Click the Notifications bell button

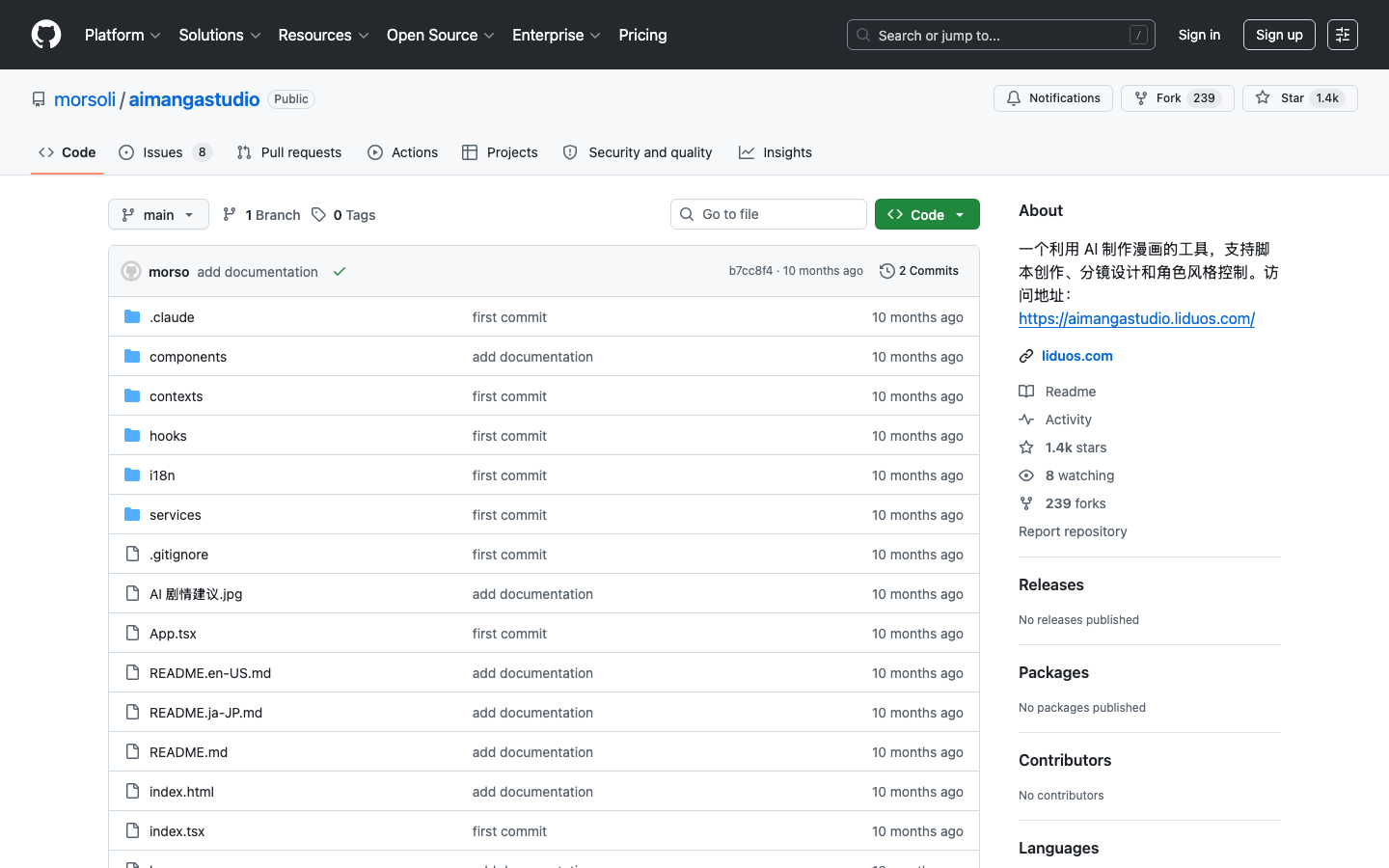coord(1053,98)
